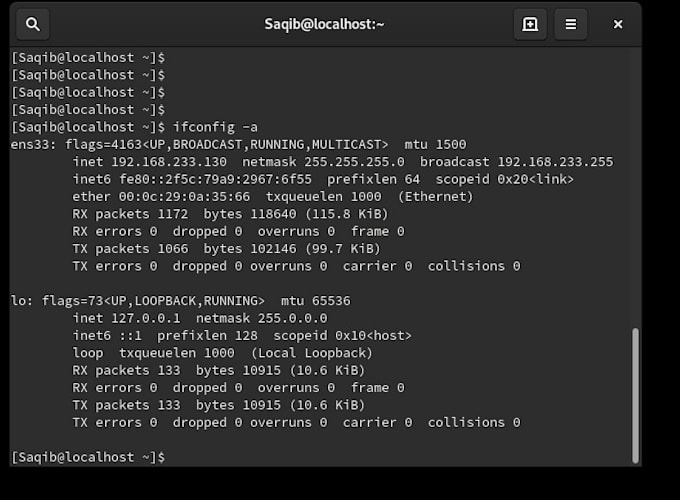Click the terminal scrollbar thumb

click(x=634, y=395)
